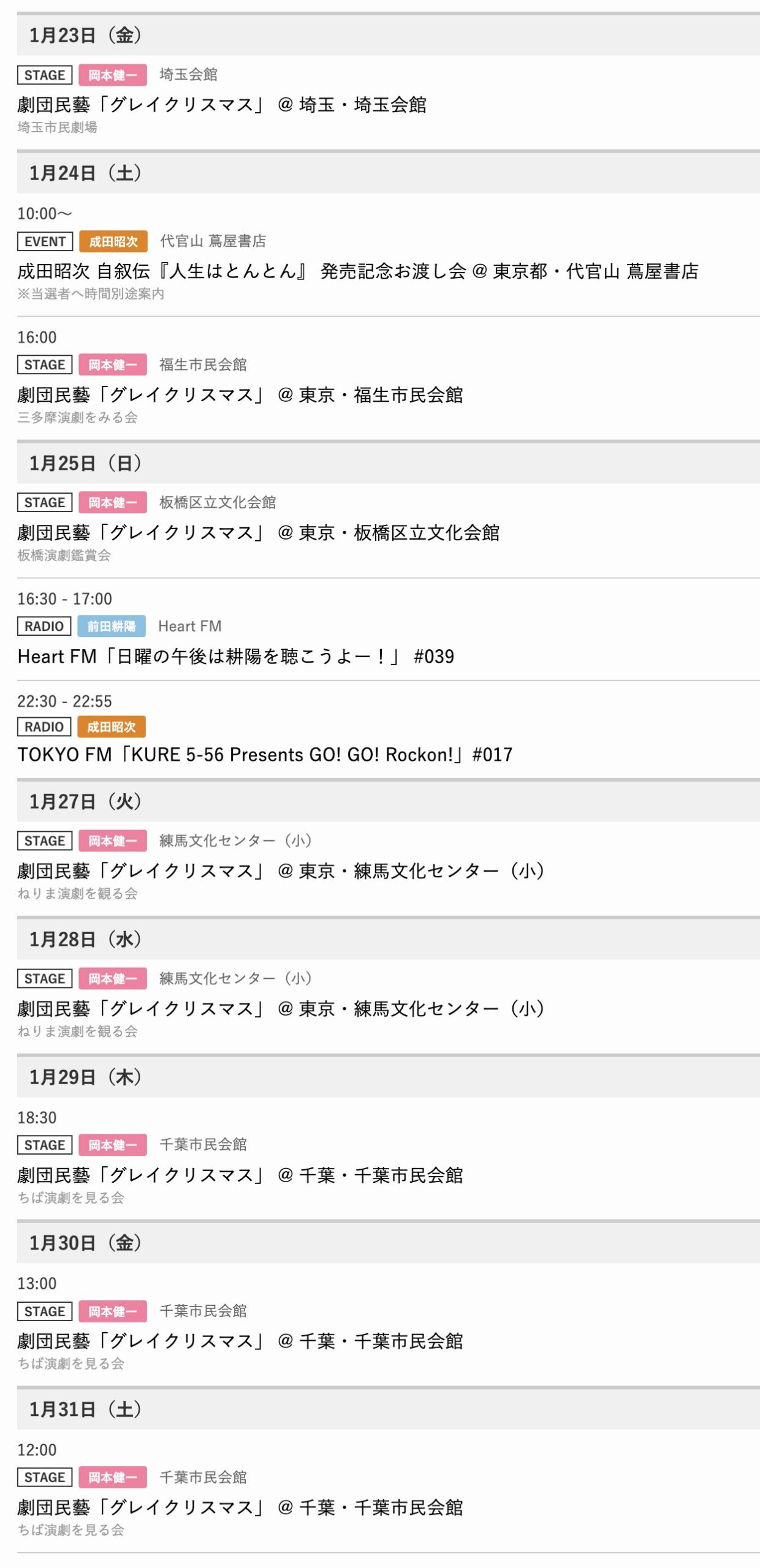Open the January 23 埼玉会館 グレイクリスマス listing
This screenshot has height=1568, width=760.
coord(221,105)
